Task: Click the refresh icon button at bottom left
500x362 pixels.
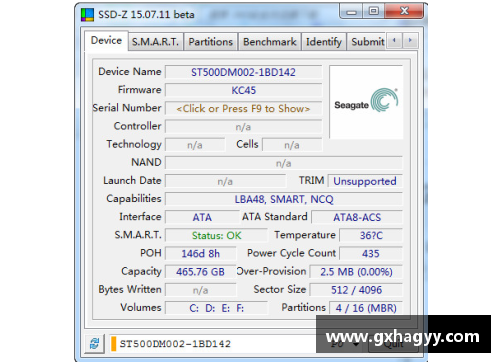Action: (x=94, y=343)
